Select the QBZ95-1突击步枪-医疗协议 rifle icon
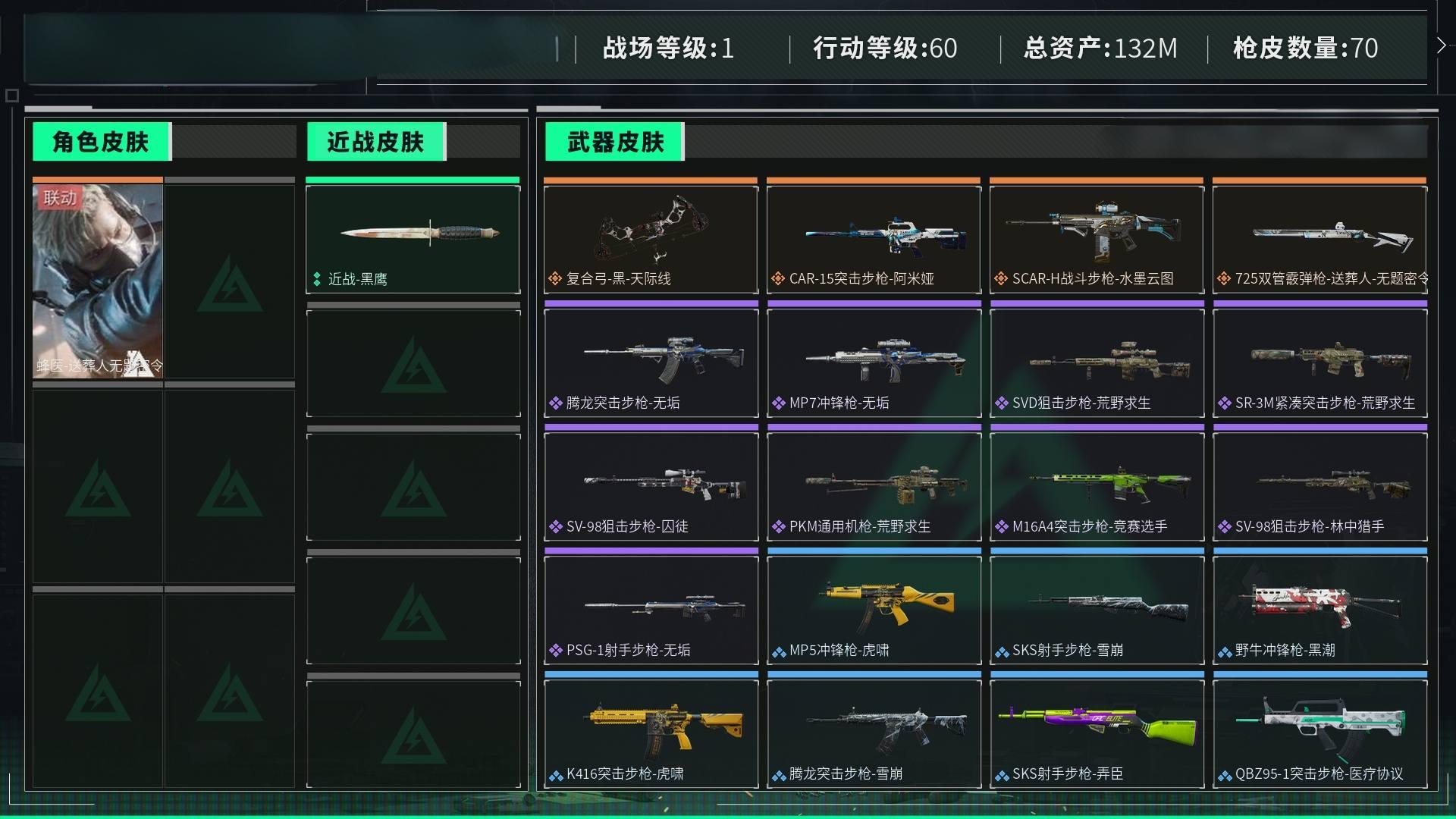 point(1321,726)
